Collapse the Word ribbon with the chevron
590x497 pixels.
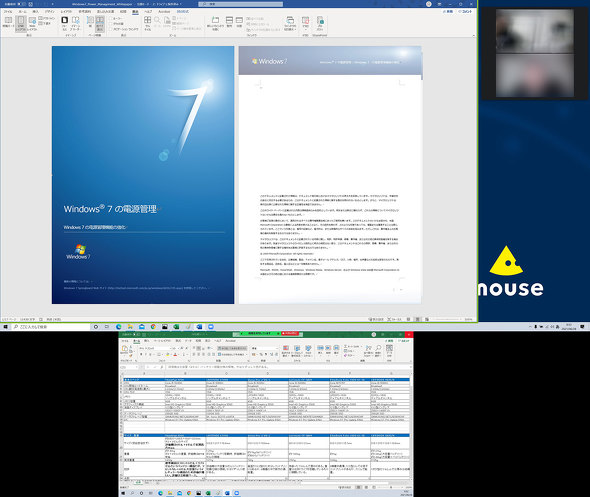point(474,35)
